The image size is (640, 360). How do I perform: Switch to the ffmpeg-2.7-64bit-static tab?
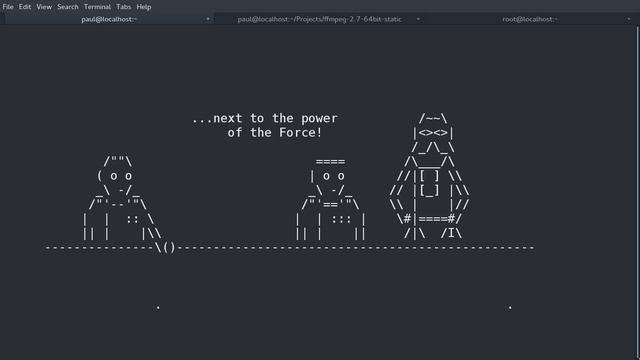click(x=320, y=19)
